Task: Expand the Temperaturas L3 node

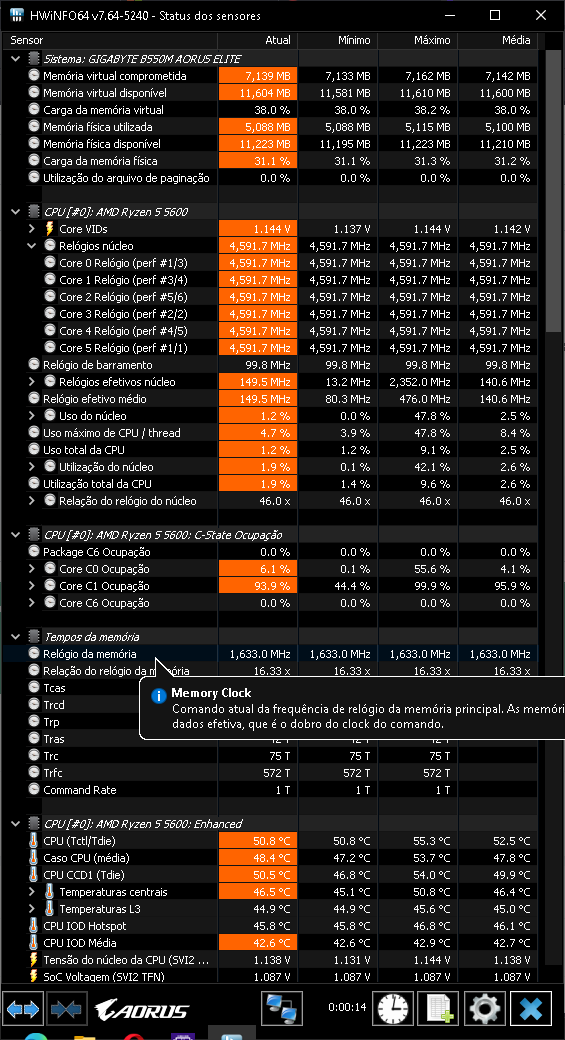Action: coord(32,909)
